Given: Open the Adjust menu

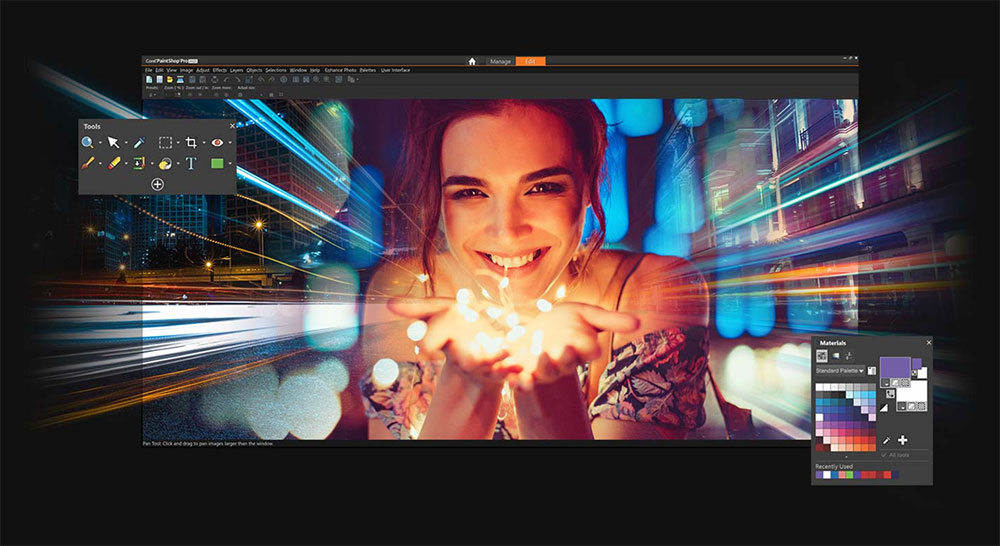Looking at the screenshot, I should [203, 70].
